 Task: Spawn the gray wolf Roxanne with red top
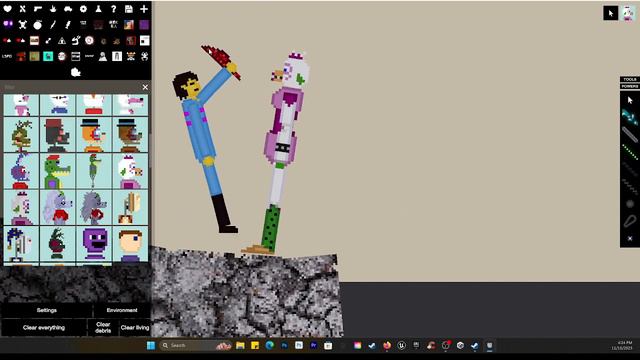pyautogui.click(x=94, y=208)
